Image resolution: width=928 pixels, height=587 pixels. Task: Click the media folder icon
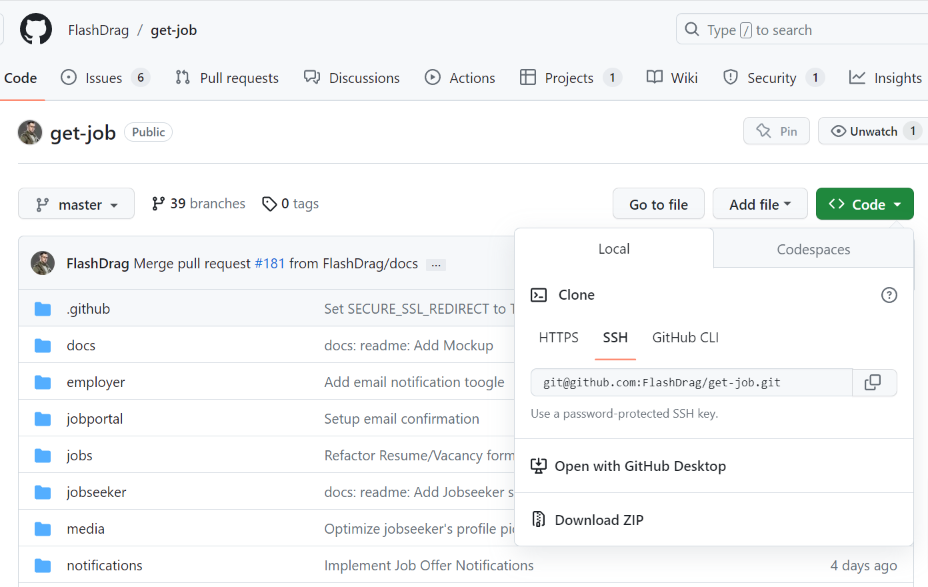[43, 529]
